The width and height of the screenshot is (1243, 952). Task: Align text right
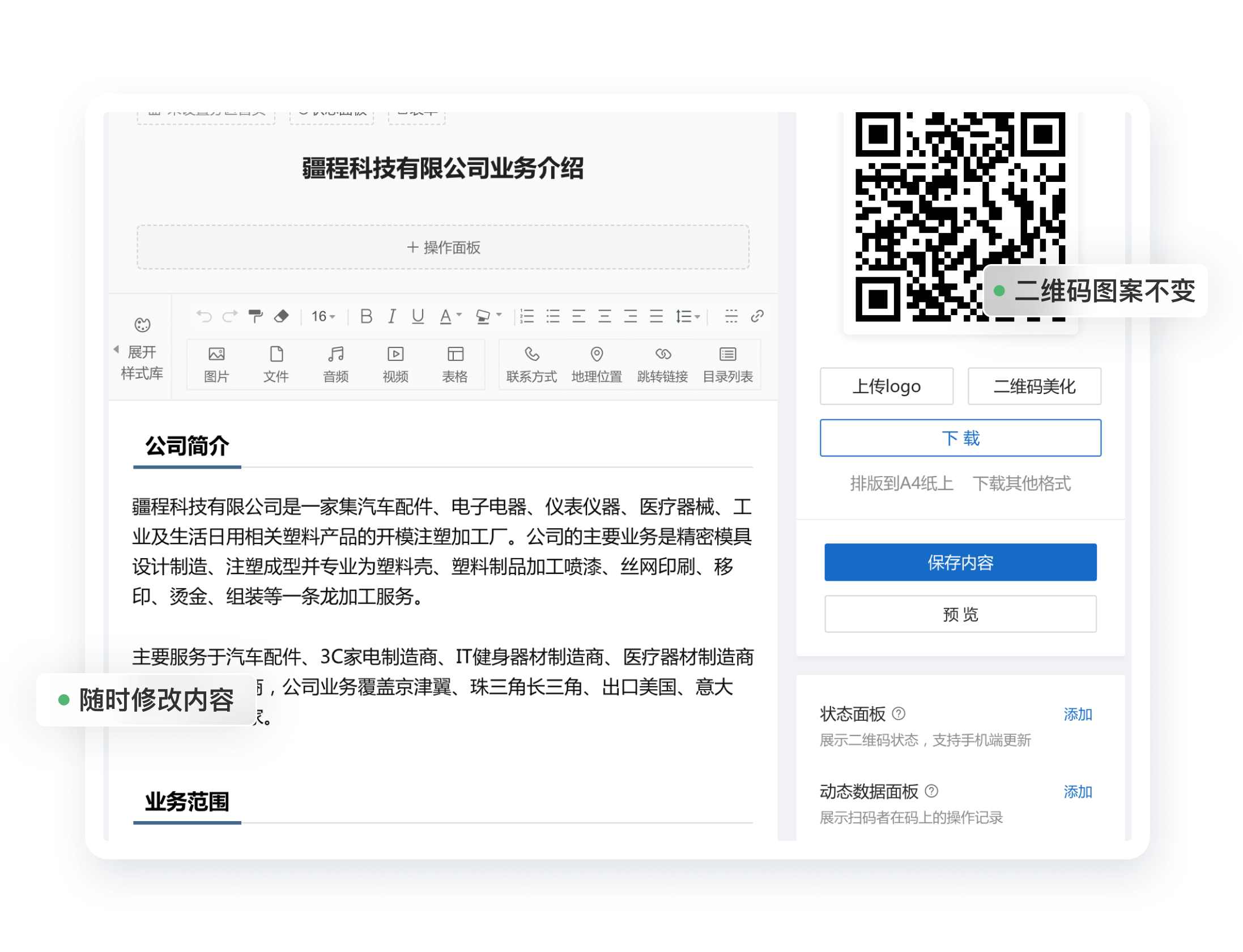pos(631,316)
